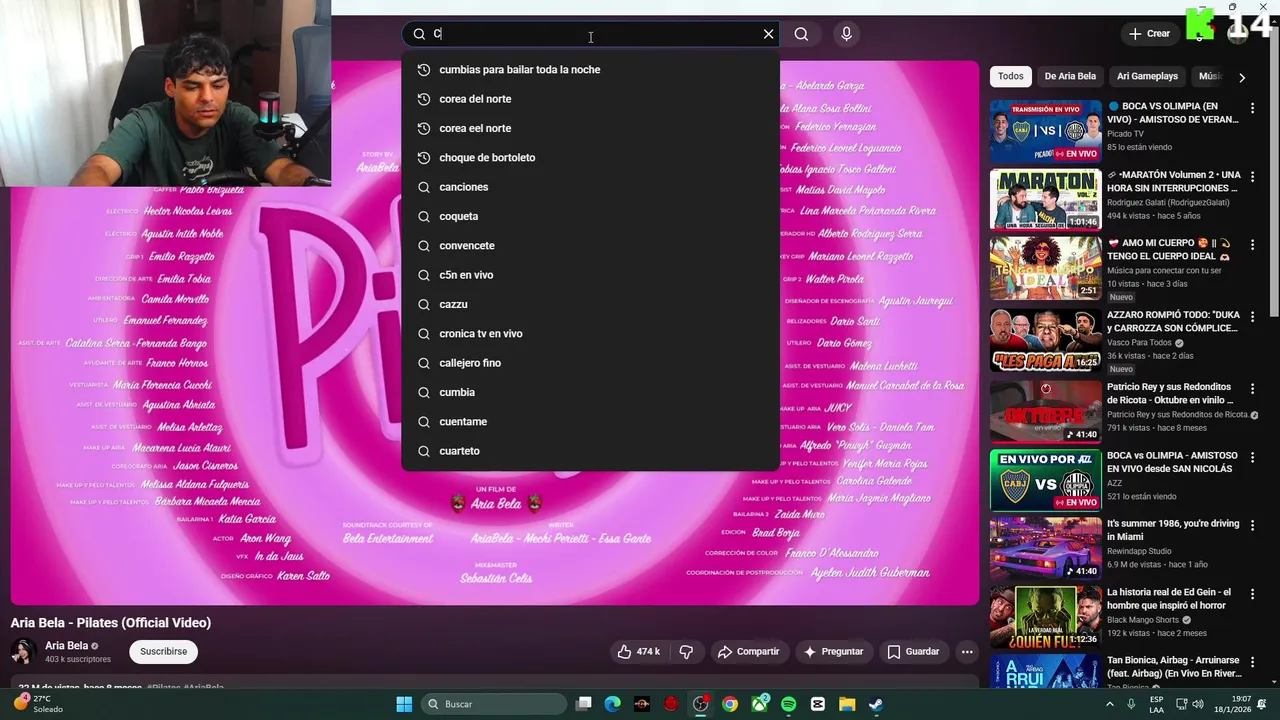Click history clock icon next to 'choque de bortoleto'
Viewport: 1280px width, 720px height.
[424, 158]
